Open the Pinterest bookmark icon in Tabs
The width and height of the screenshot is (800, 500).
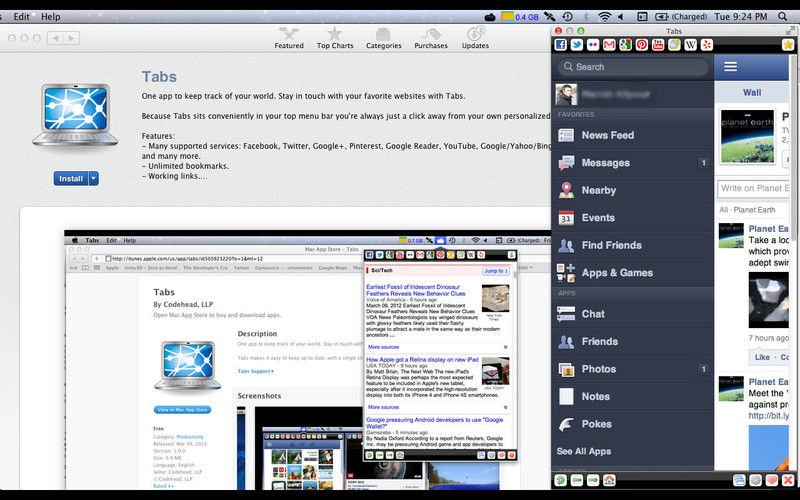click(642, 45)
